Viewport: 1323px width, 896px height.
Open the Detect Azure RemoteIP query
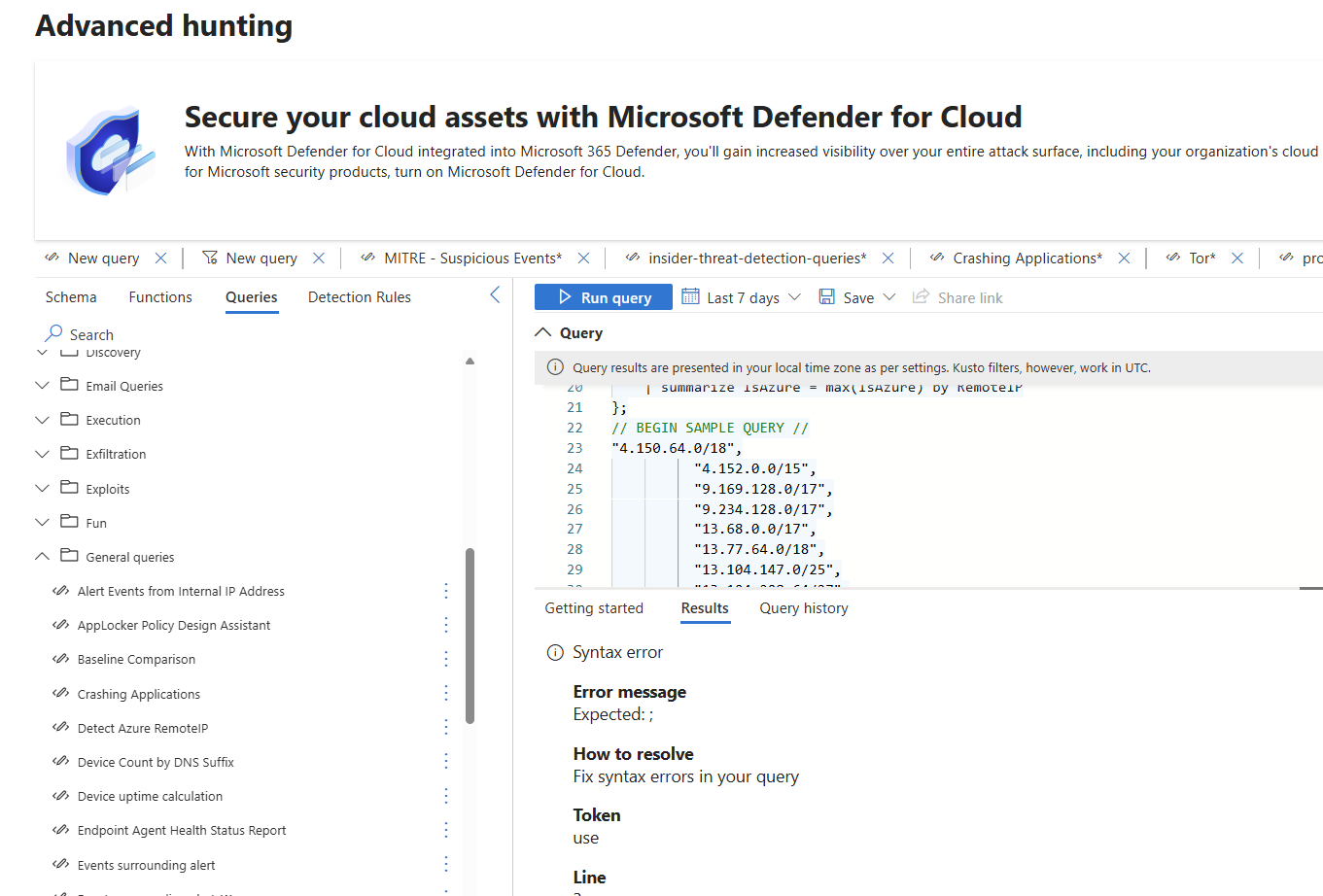143,728
